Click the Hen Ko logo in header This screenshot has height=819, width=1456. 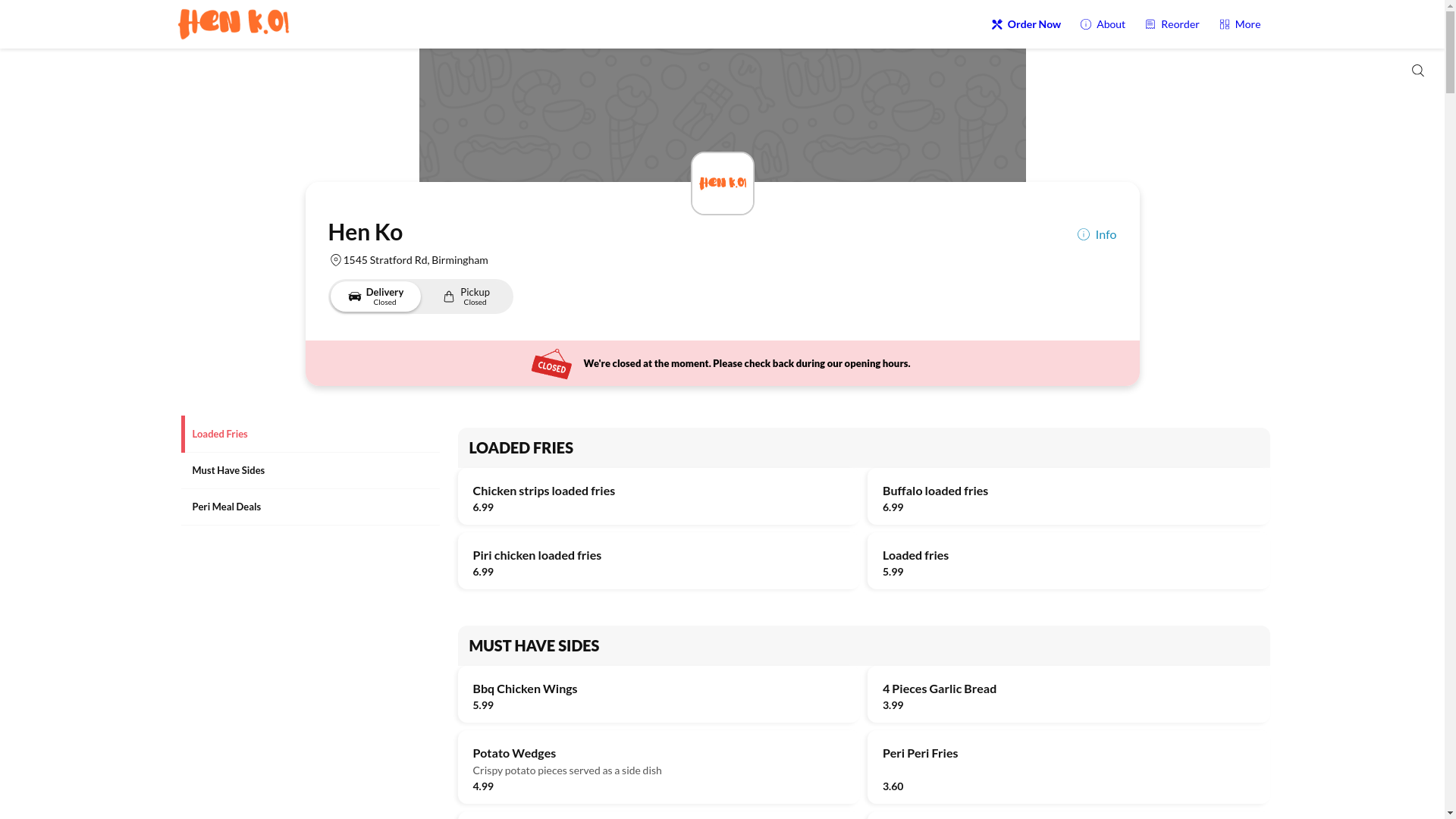click(234, 24)
